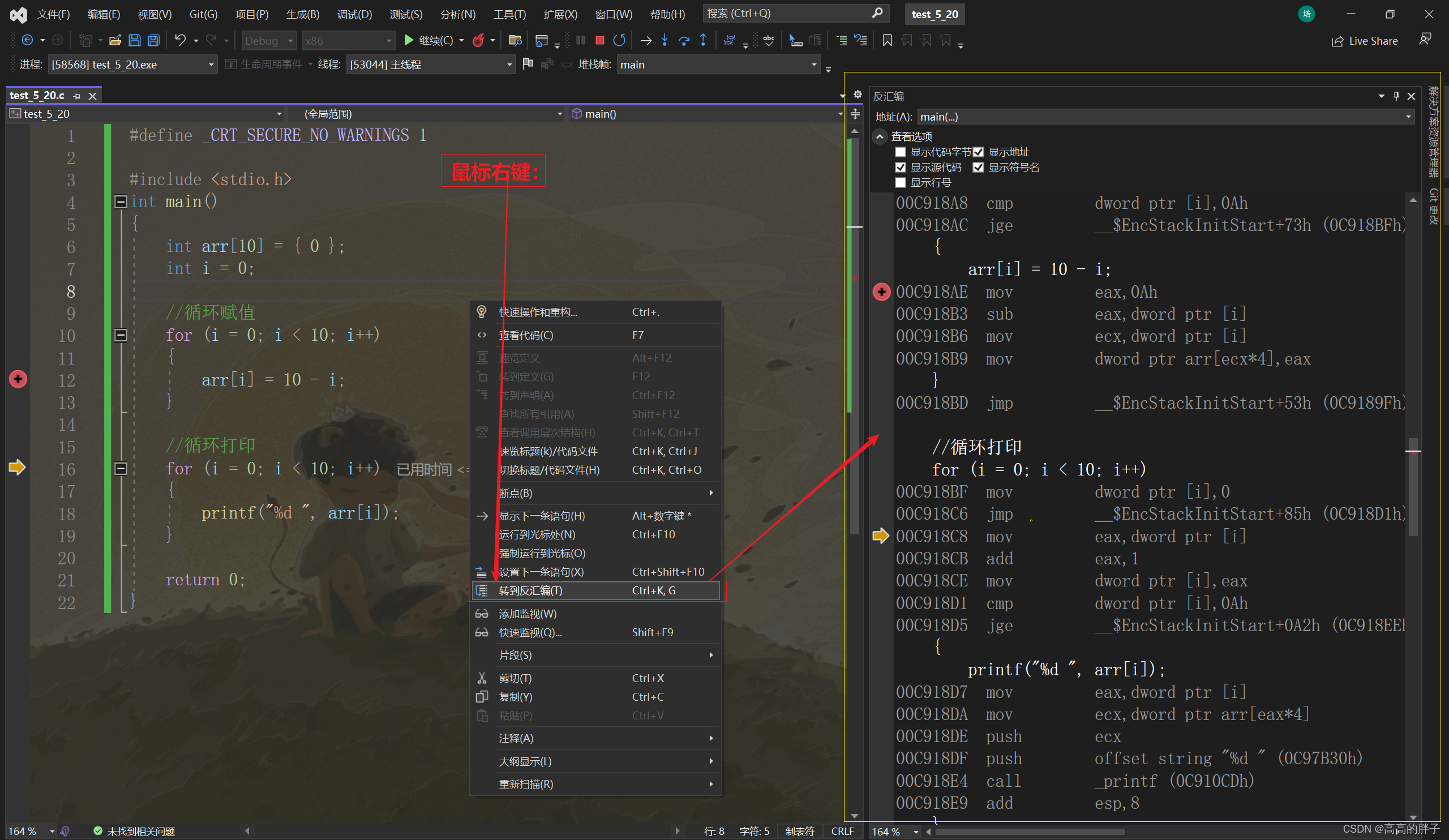
Task: Enable the 显示代码字节 checkbox
Action: point(901,152)
